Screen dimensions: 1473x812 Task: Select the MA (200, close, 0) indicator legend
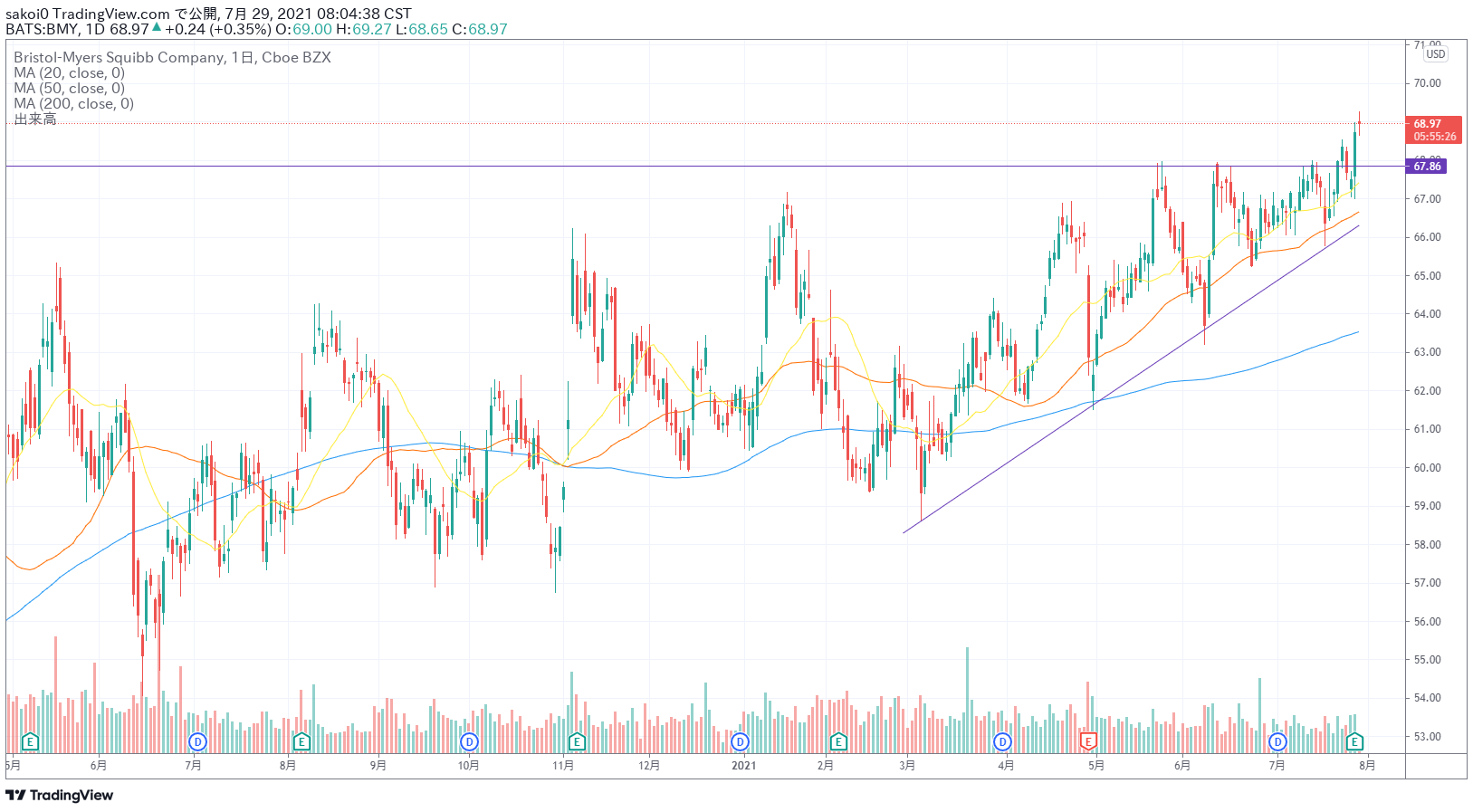(x=73, y=103)
